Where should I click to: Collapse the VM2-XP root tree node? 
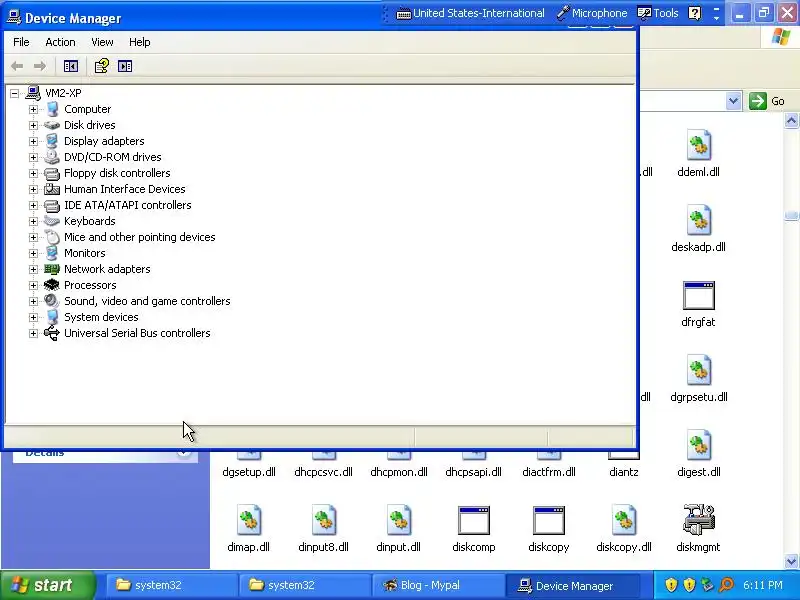coord(15,93)
